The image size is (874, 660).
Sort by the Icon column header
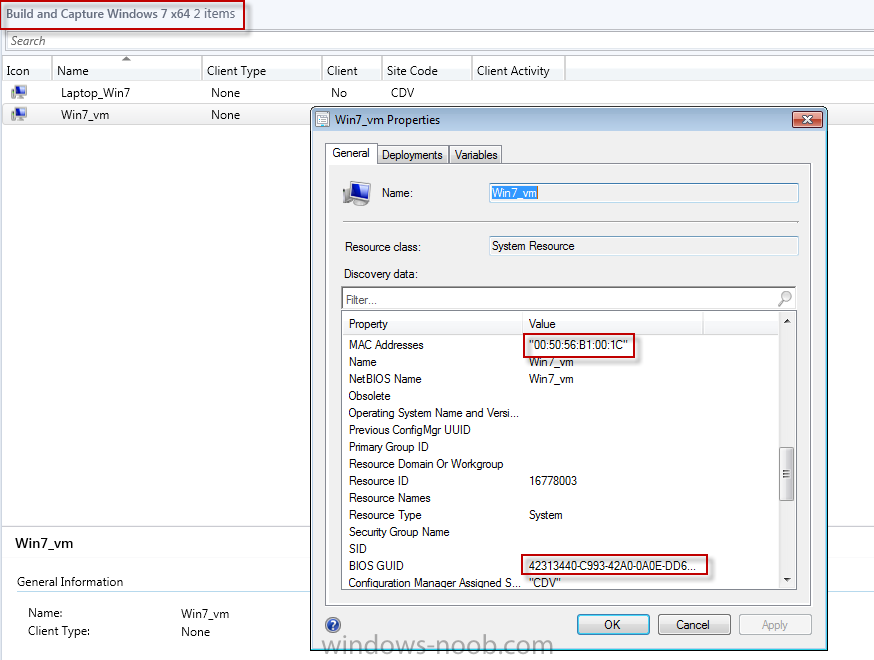point(27,70)
